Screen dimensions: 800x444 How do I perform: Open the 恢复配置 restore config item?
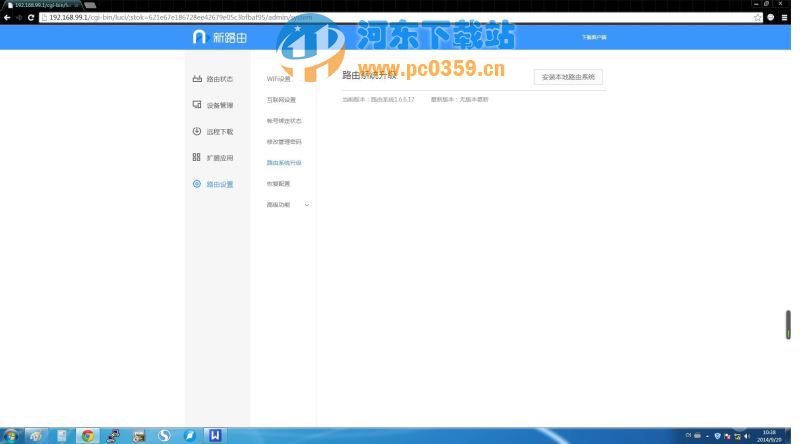(x=278, y=184)
